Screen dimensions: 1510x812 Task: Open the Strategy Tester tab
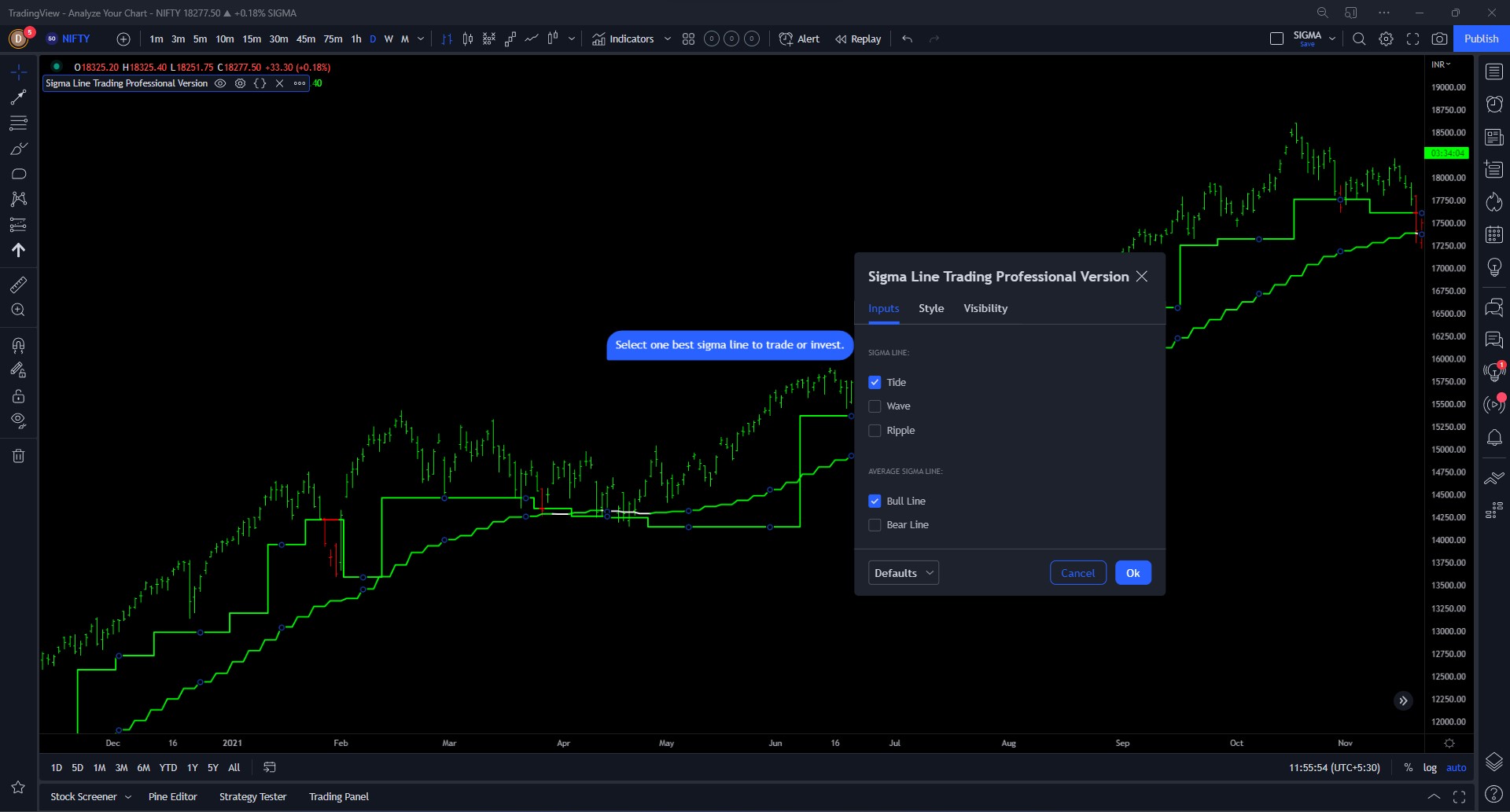click(x=252, y=796)
